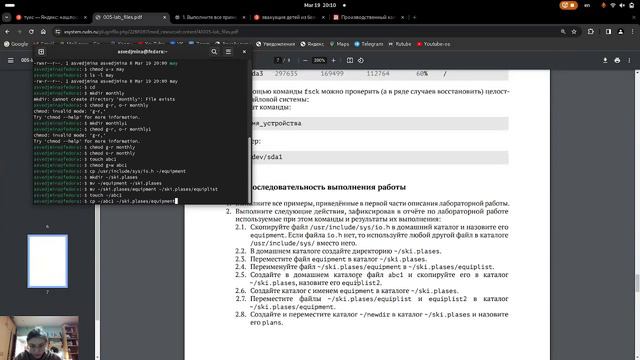This screenshot has width=640, height=360.
Task: Open the browser home page
Action: (x=43, y=31)
